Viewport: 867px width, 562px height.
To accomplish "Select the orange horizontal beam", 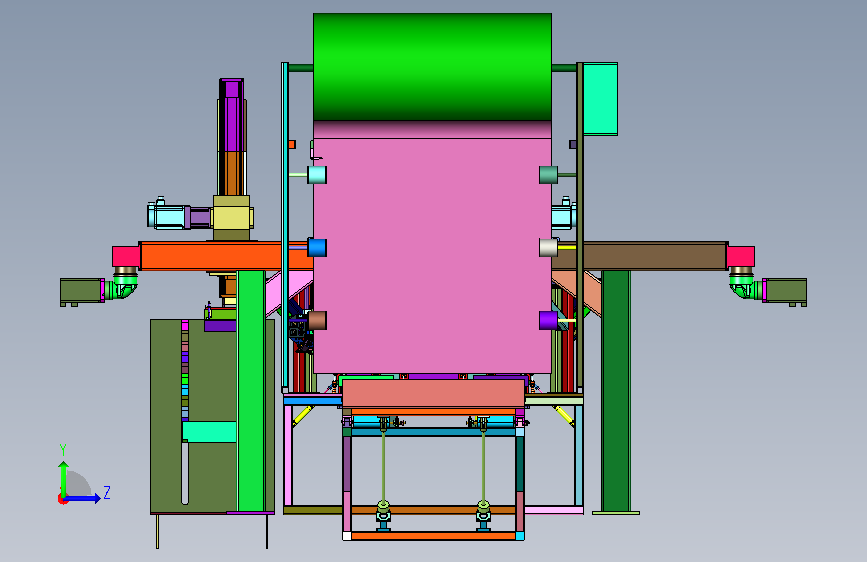I will [x=226, y=256].
